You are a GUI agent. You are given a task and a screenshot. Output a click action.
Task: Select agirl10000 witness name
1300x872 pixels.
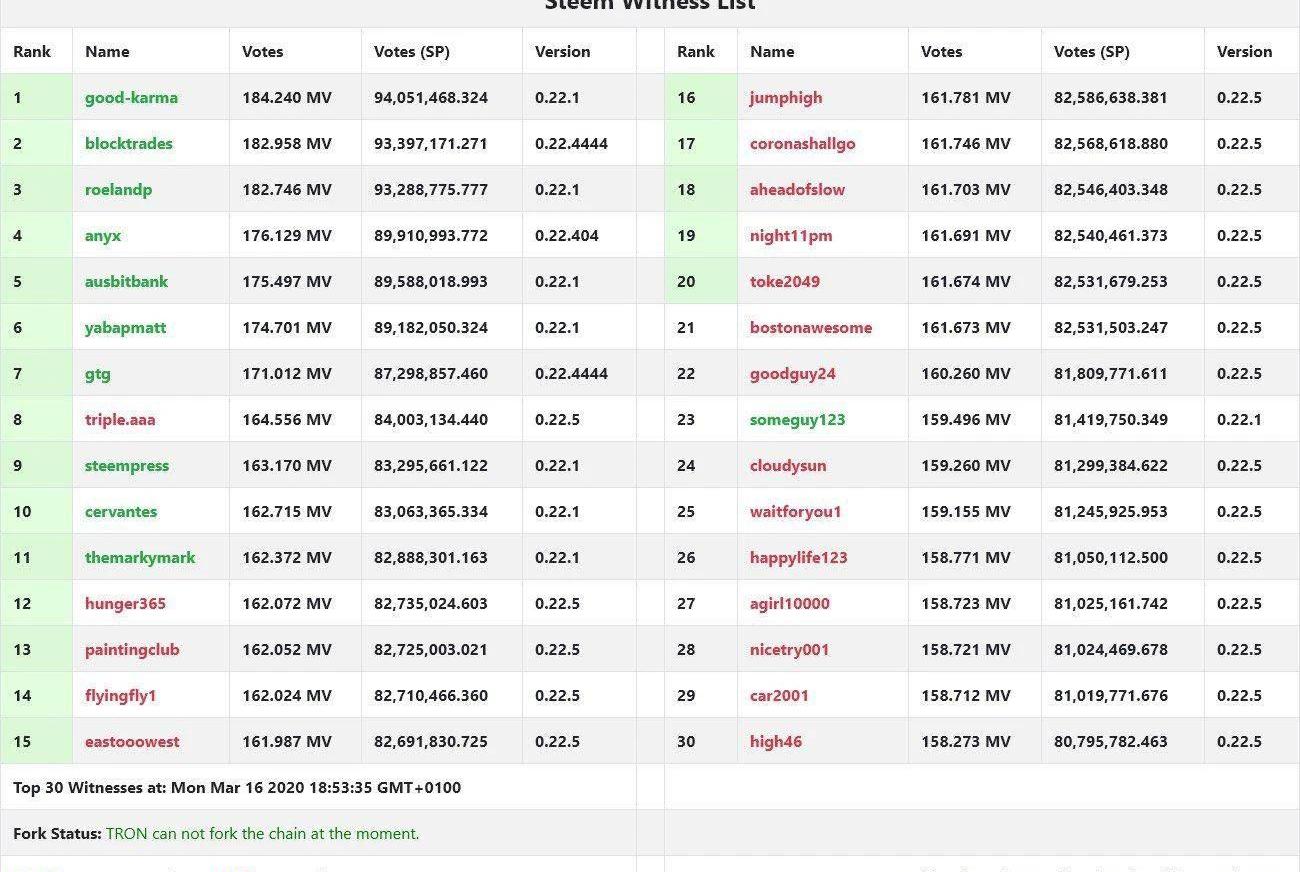(x=790, y=604)
